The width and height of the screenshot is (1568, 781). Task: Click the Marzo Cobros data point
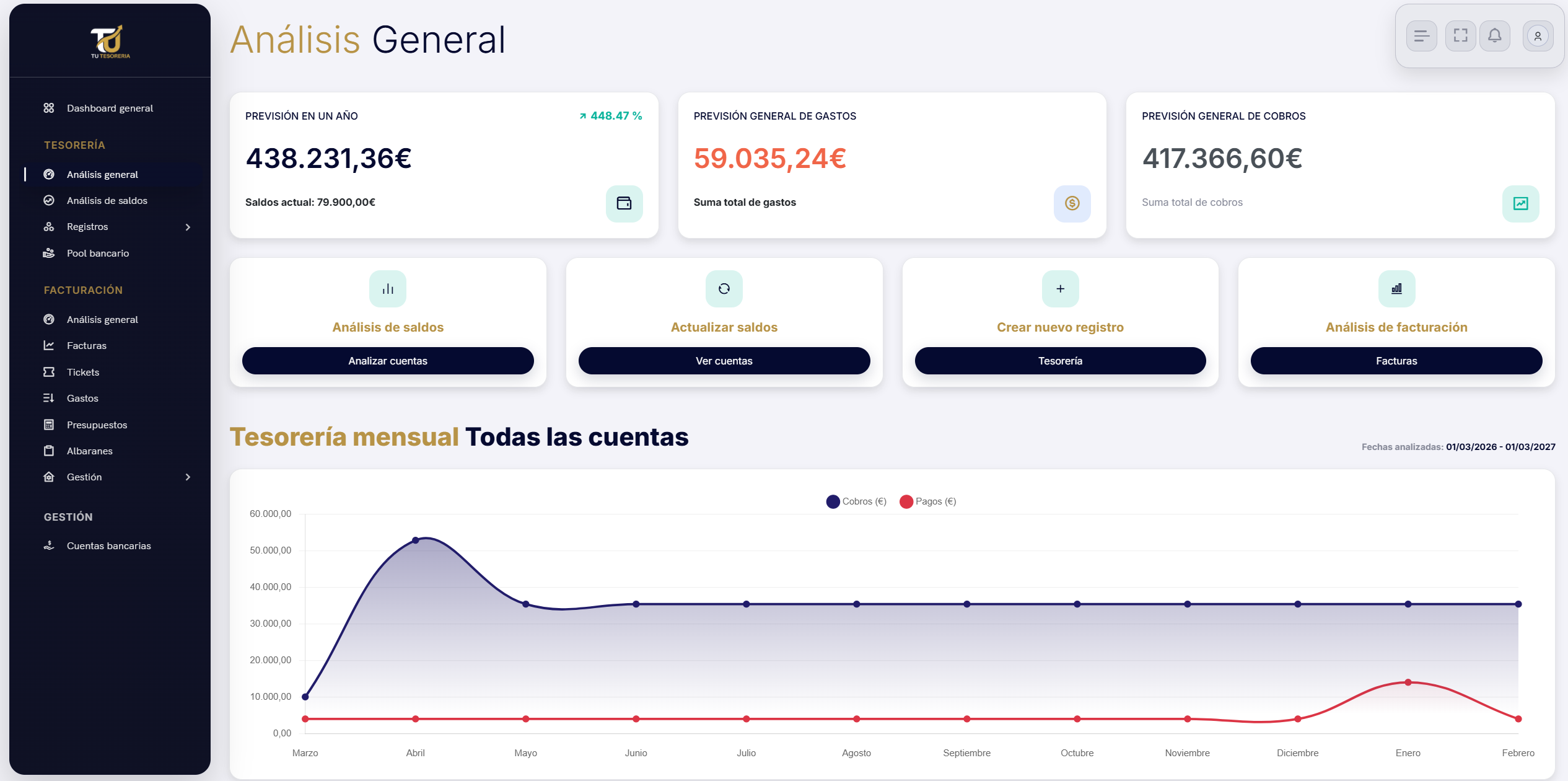305,697
